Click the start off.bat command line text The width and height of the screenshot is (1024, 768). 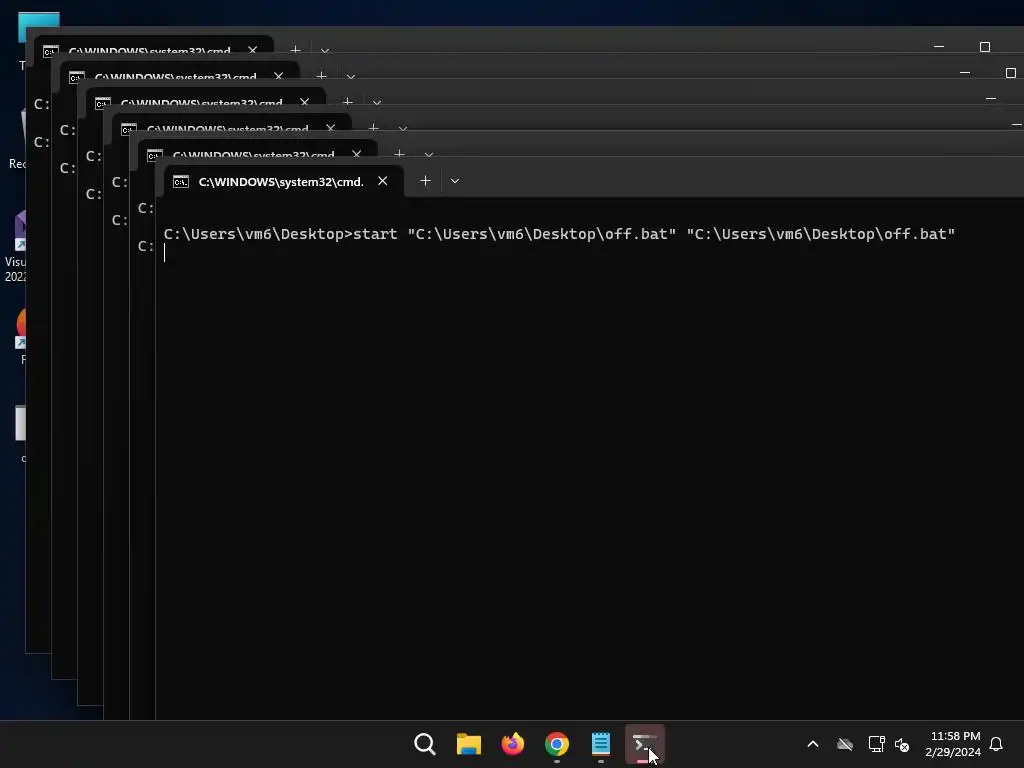tap(559, 234)
